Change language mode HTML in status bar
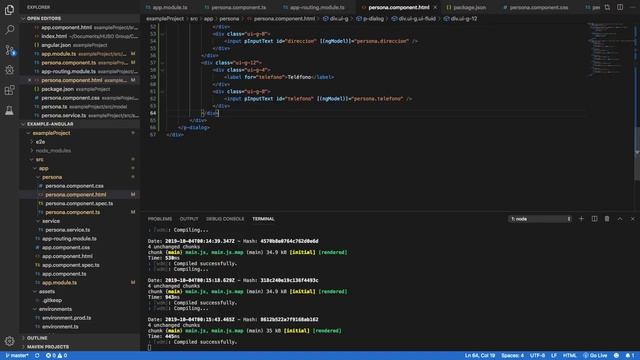640x360 pixels. [x=569, y=356]
